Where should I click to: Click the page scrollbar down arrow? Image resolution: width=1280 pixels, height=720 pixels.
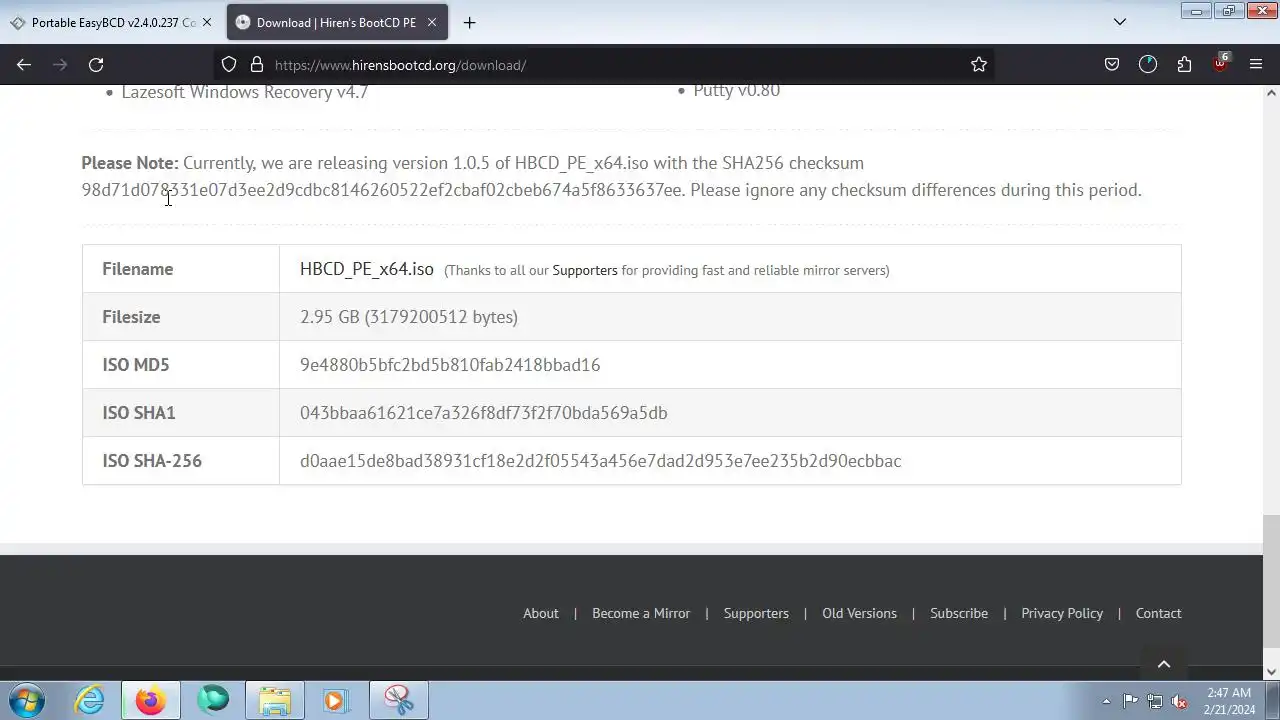coord(1271,672)
